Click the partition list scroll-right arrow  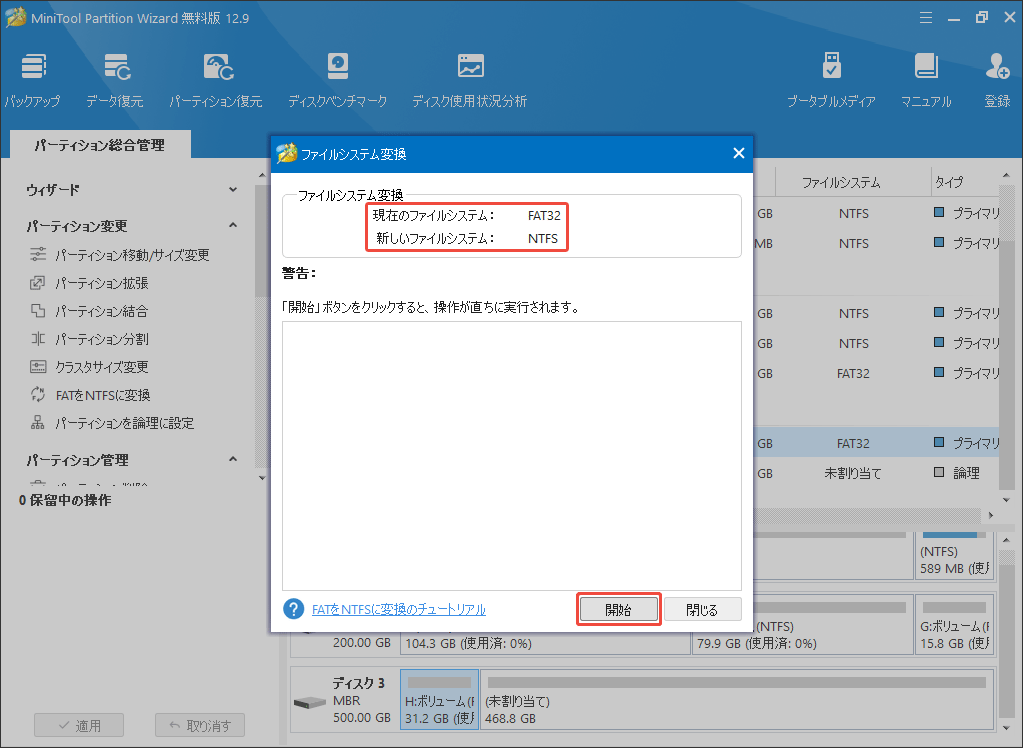[x=991, y=516]
